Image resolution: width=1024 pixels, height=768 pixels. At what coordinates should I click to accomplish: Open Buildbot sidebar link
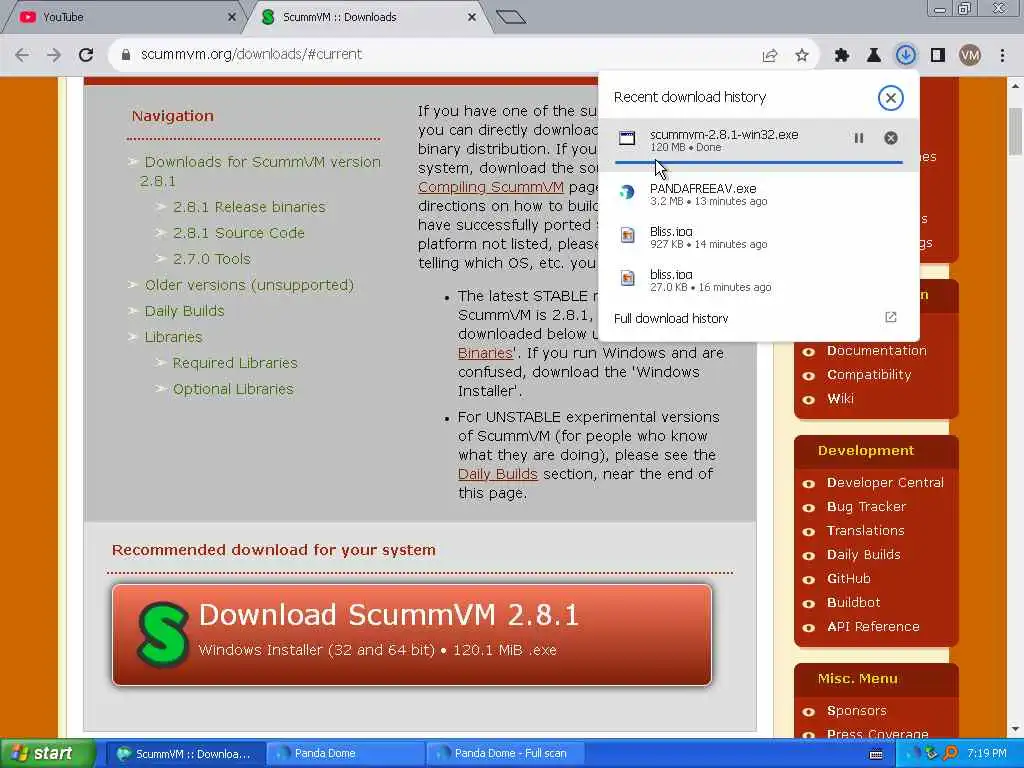(x=853, y=603)
